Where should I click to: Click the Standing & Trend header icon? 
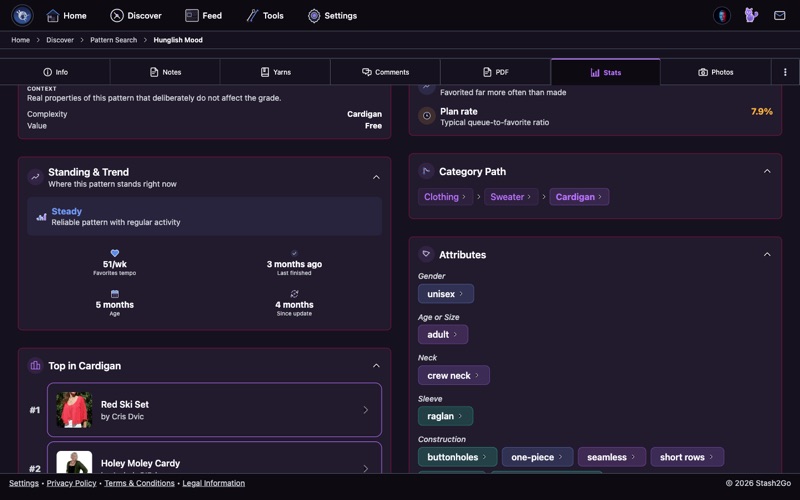tap(35, 177)
